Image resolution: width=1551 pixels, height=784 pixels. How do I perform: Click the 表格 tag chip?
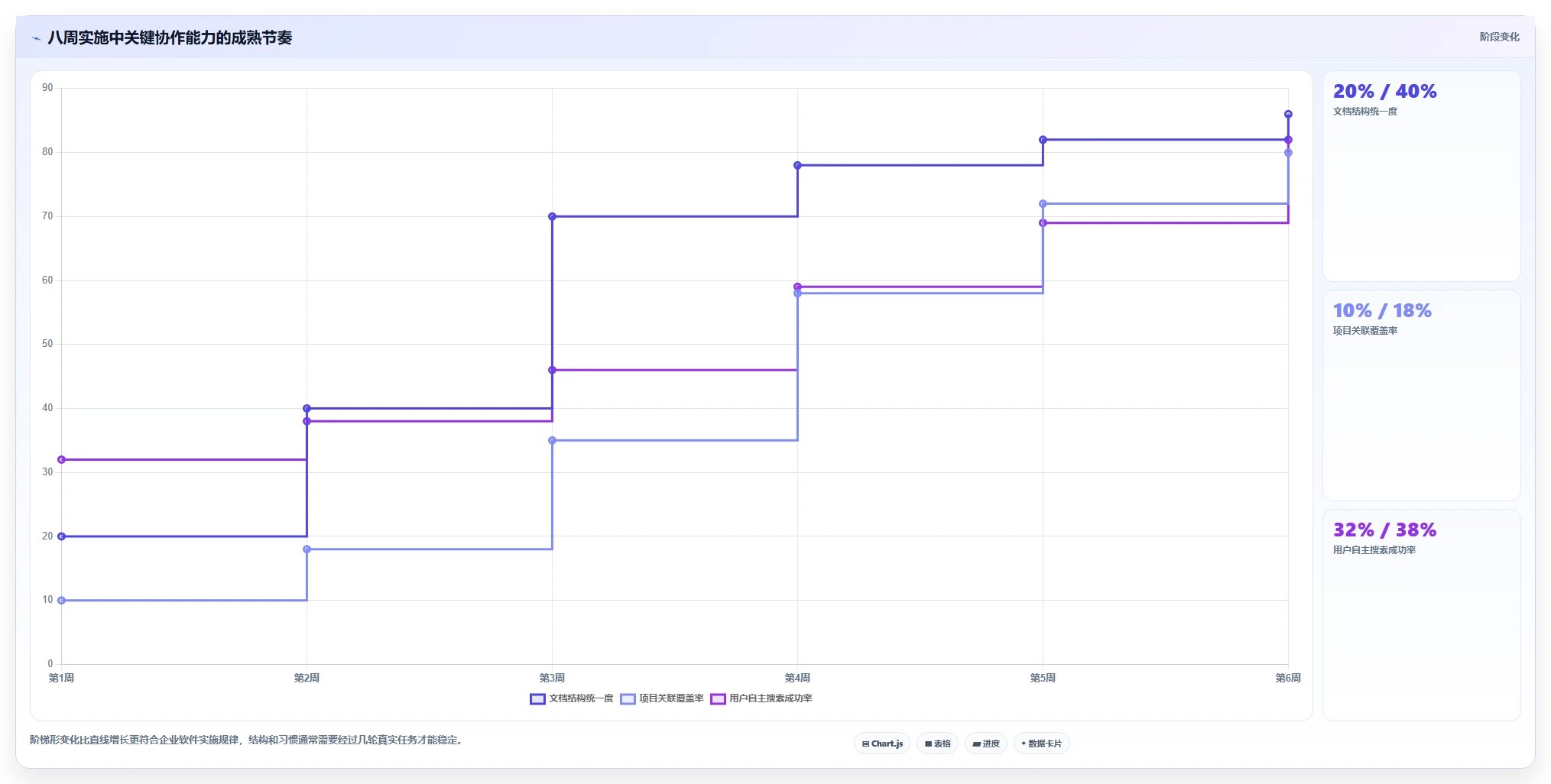[937, 744]
